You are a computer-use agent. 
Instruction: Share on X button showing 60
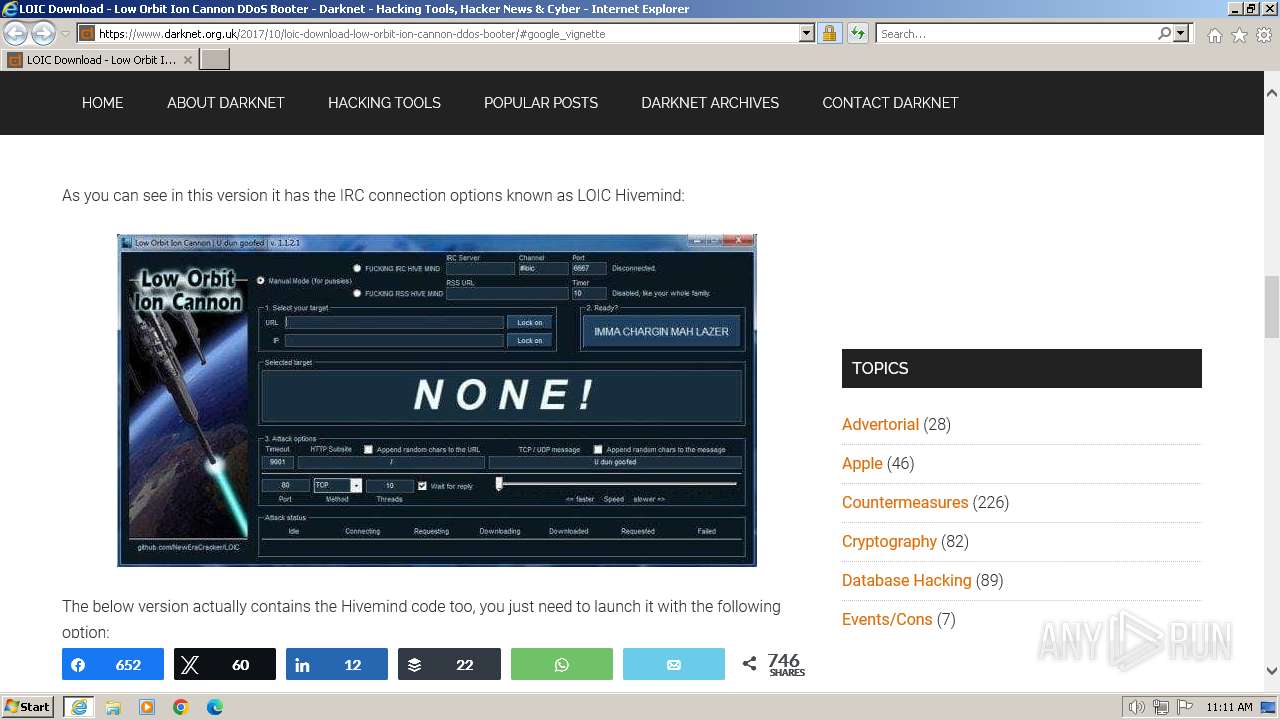[x=225, y=664]
